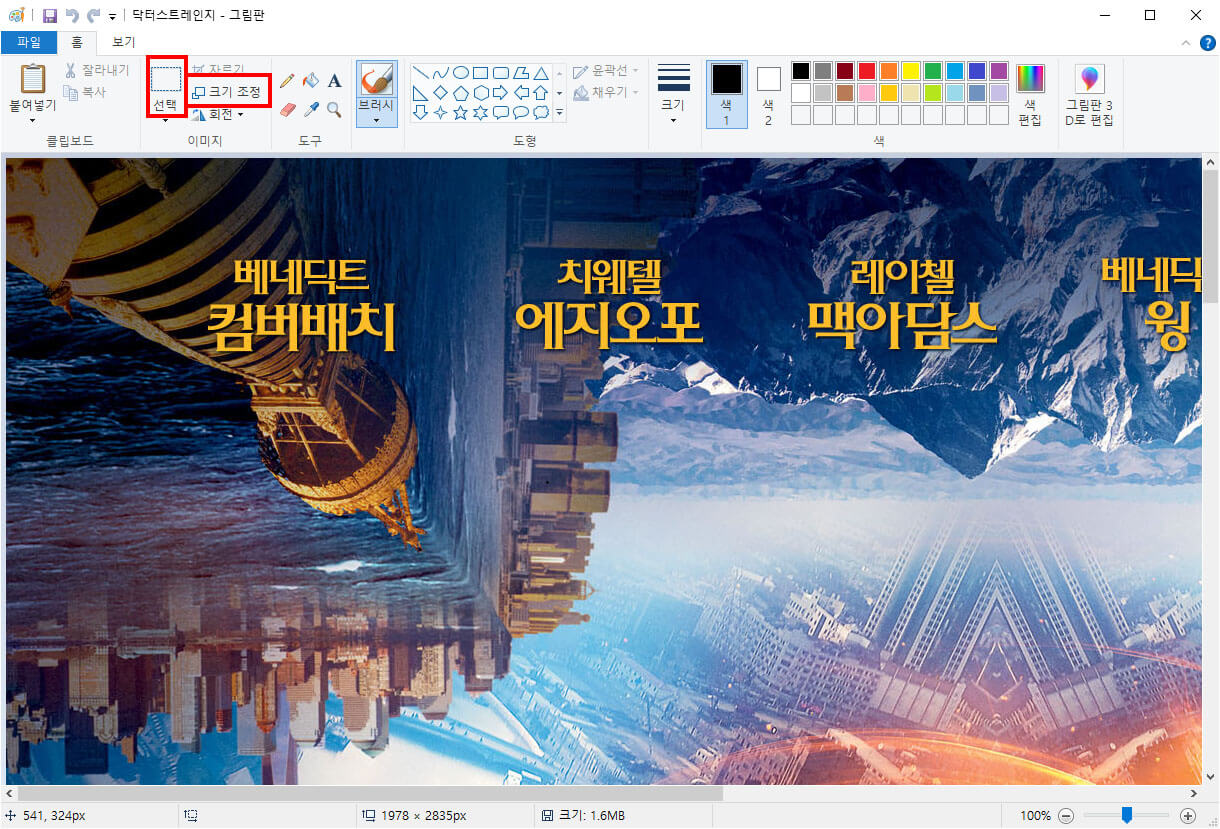Choose the Right arrow shape
The image size is (1220, 829).
(x=501, y=93)
